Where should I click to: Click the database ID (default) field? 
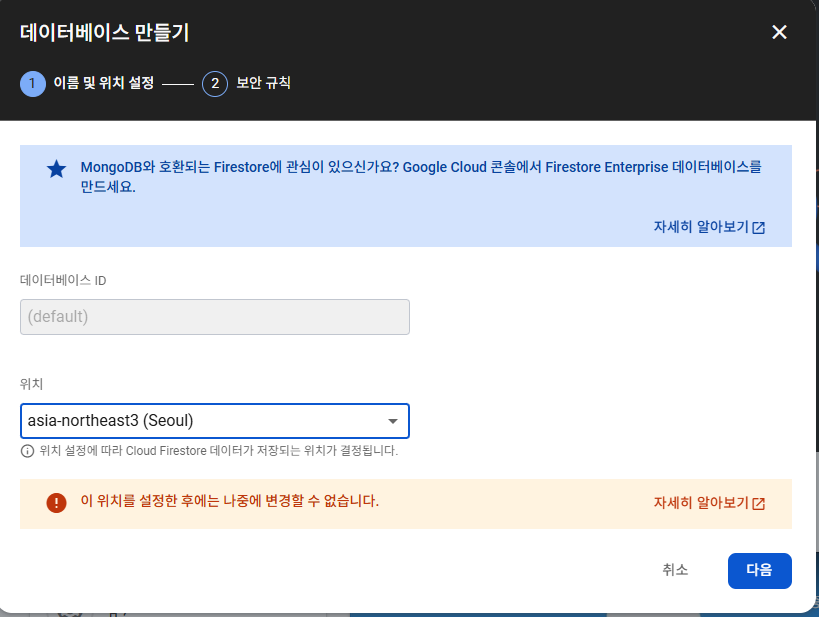coord(215,317)
